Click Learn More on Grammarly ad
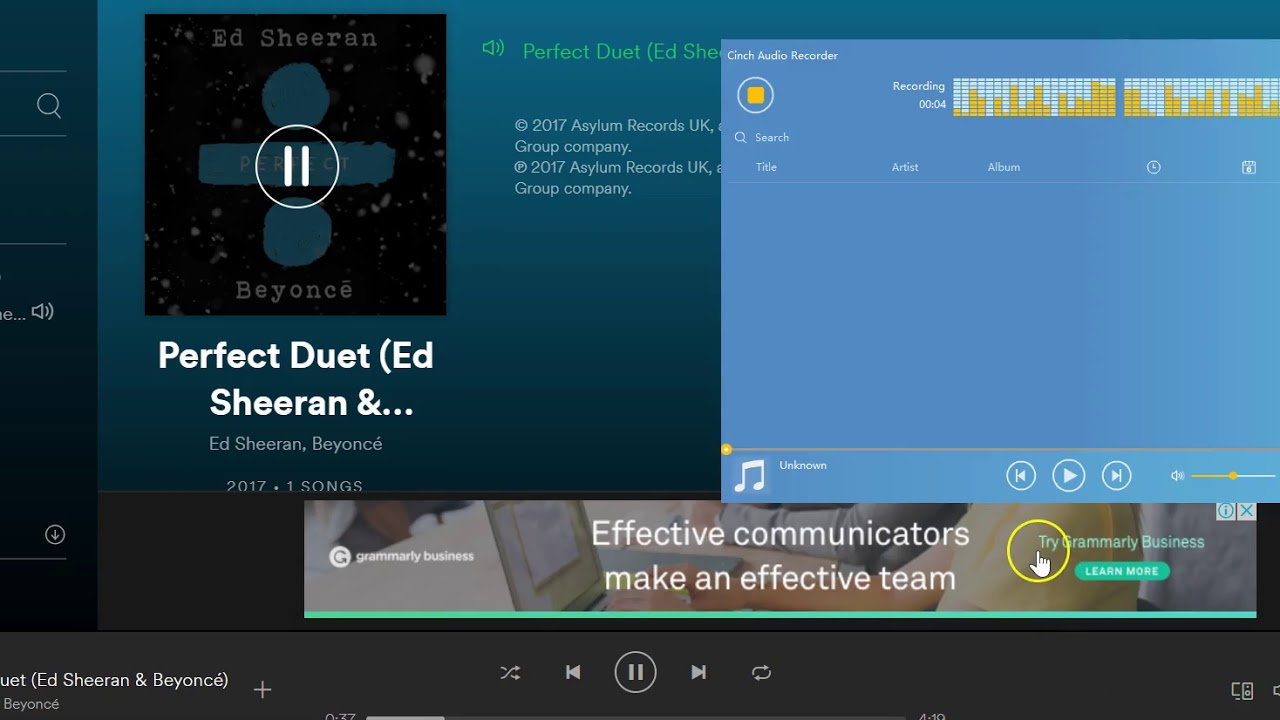Image resolution: width=1280 pixels, height=720 pixels. (x=1122, y=571)
